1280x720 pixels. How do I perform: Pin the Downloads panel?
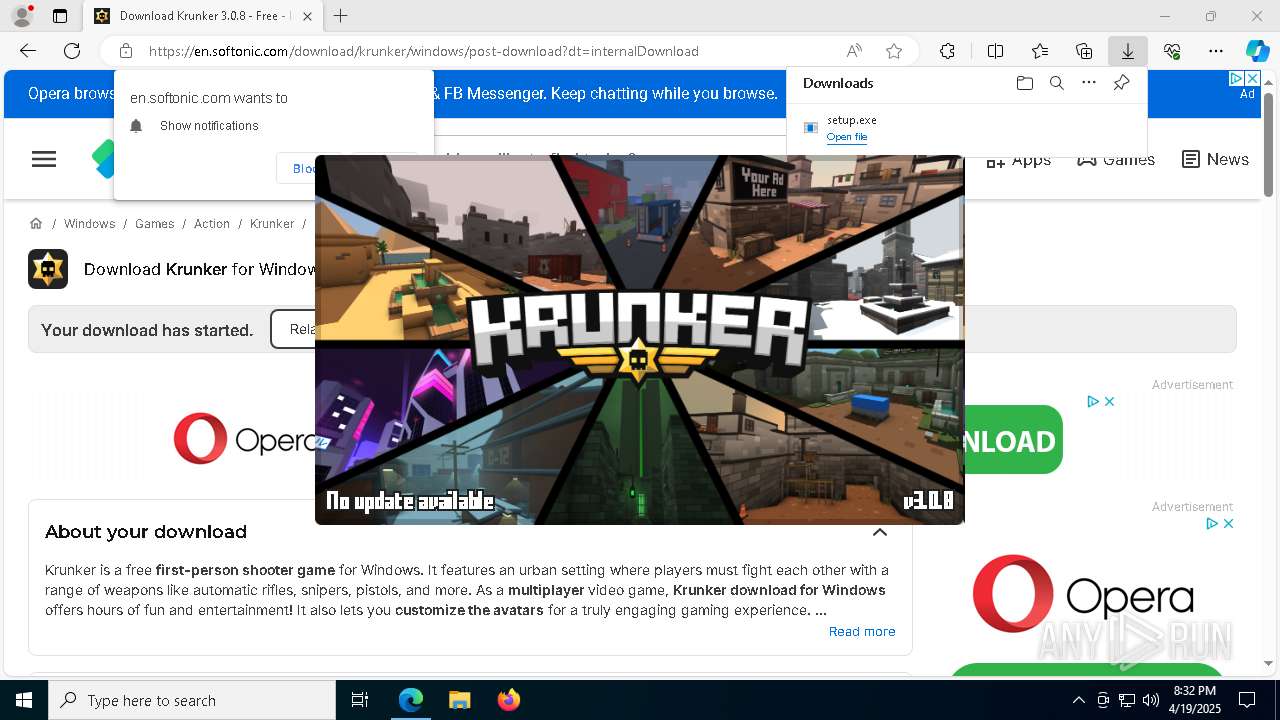click(x=1121, y=83)
